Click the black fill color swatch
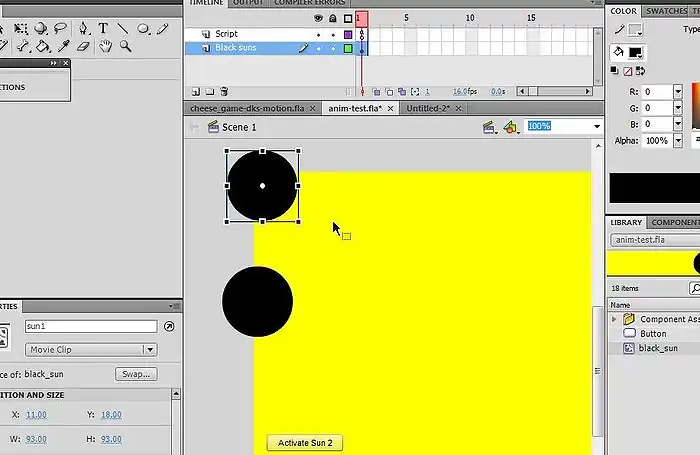The height and width of the screenshot is (455, 700). pyautogui.click(x=636, y=53)
